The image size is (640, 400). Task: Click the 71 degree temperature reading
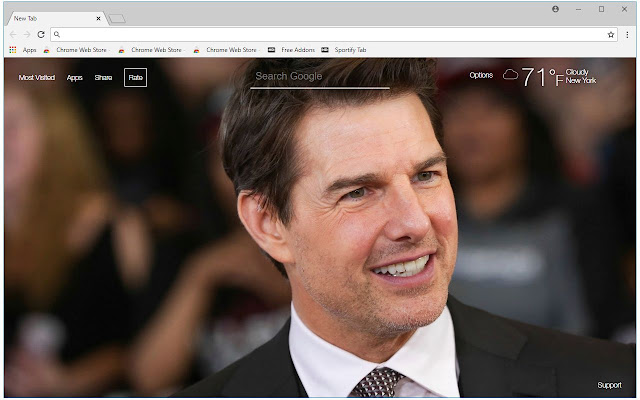click(542, 77)
